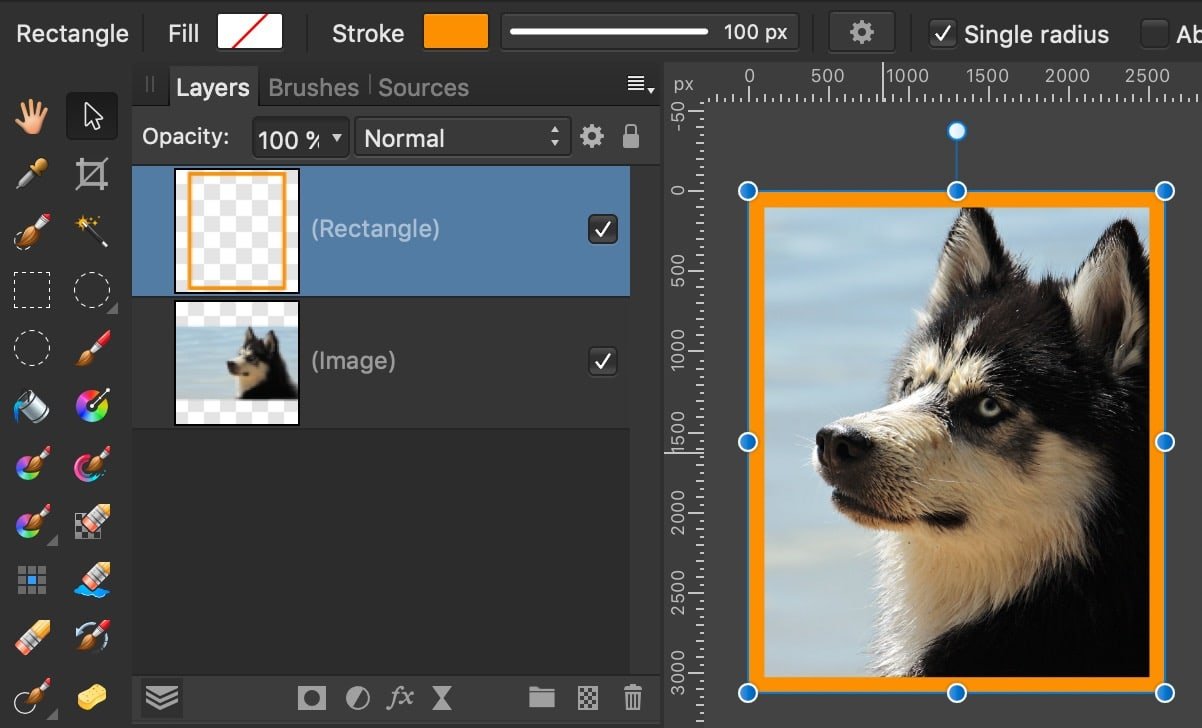1202x728 pixels.
Task: Delete the selected layer with the trash button
Action: 632,698
